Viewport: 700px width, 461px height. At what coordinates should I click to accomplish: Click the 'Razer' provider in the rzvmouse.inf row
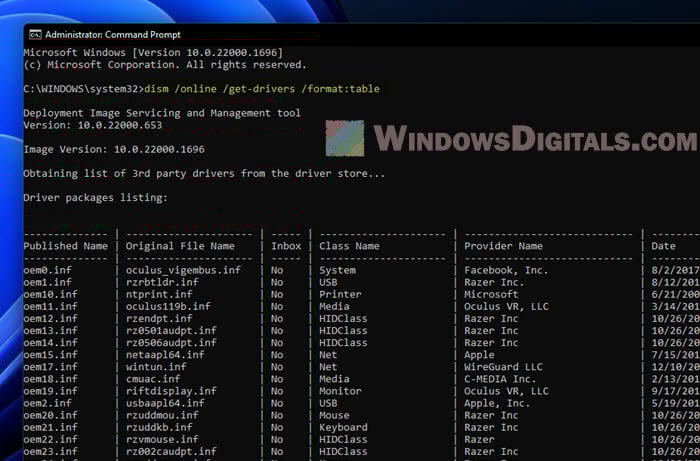(479, 439)
